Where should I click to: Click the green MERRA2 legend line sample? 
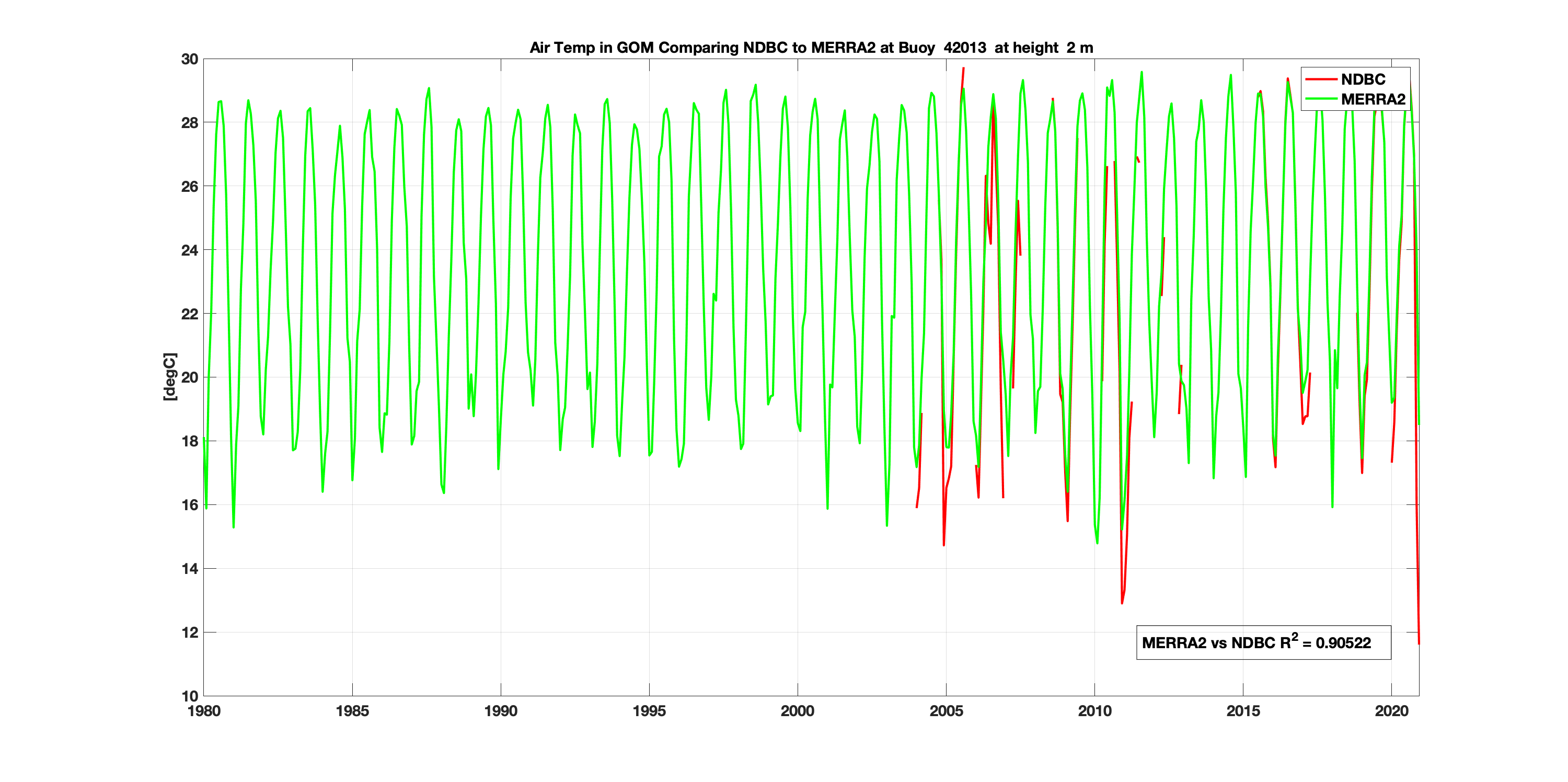1320,99
